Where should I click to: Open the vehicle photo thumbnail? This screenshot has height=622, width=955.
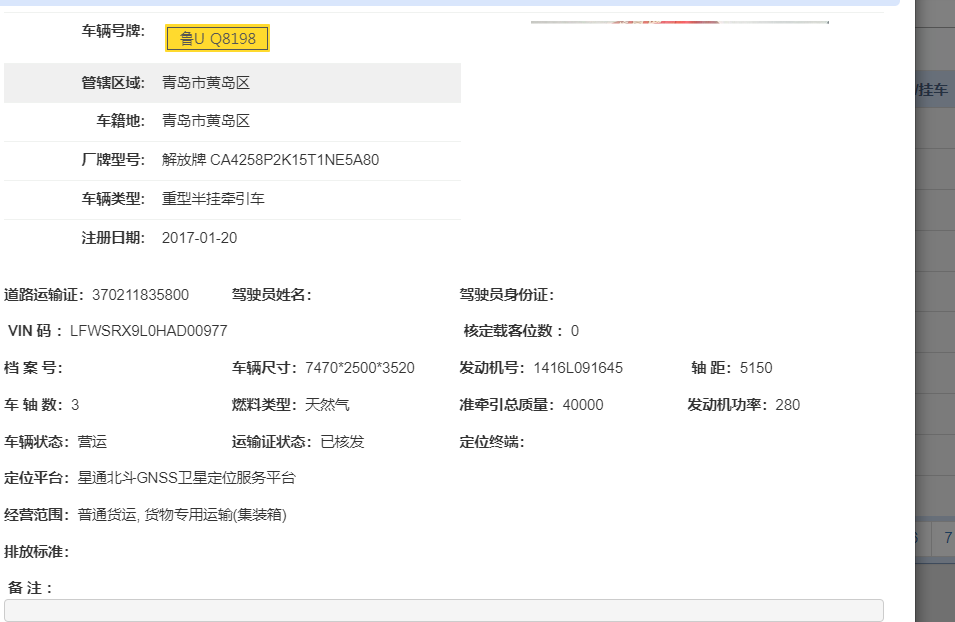[x=679, y=21]
